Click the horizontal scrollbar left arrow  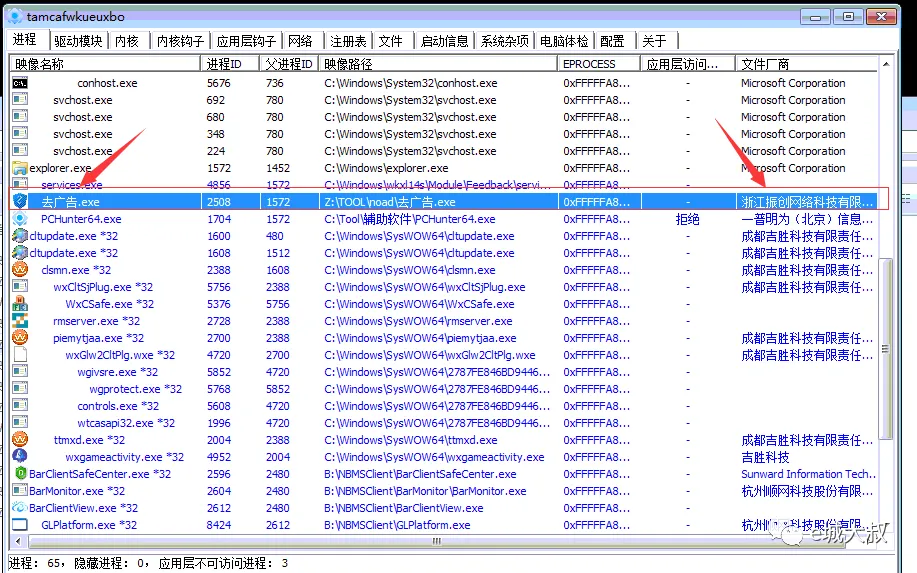coord(18,541)
